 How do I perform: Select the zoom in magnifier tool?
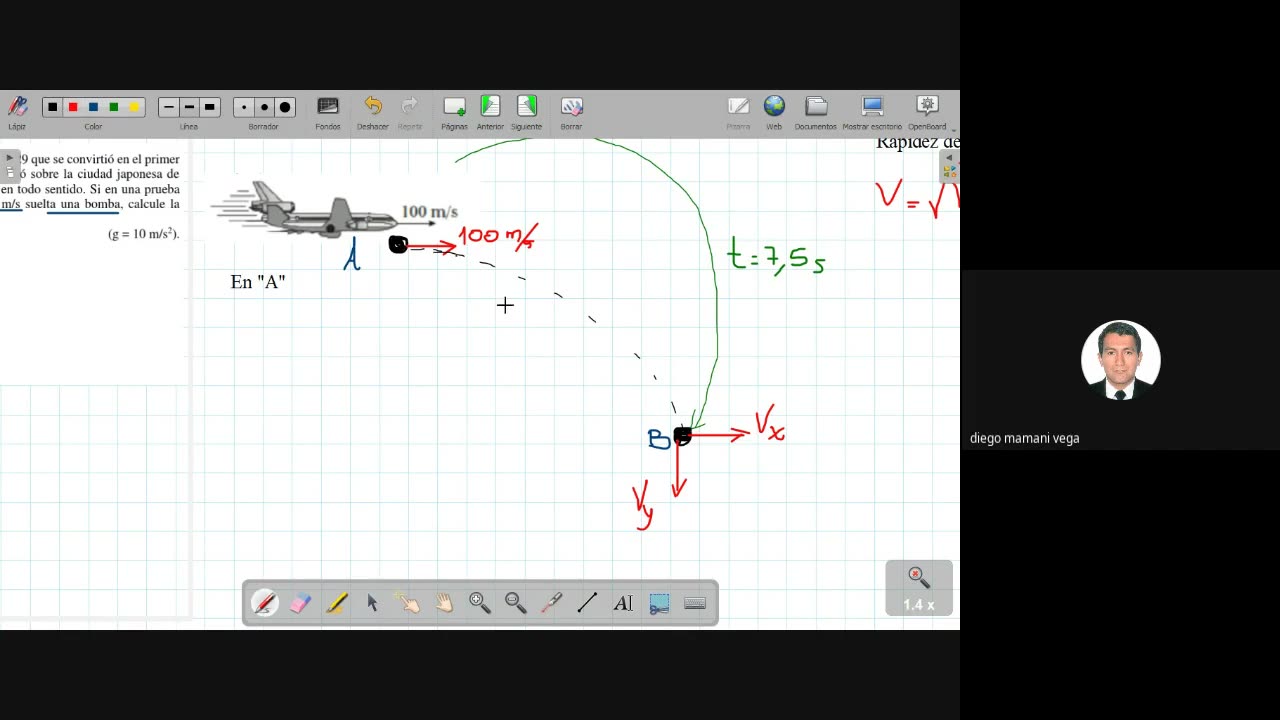coord(480,603)
